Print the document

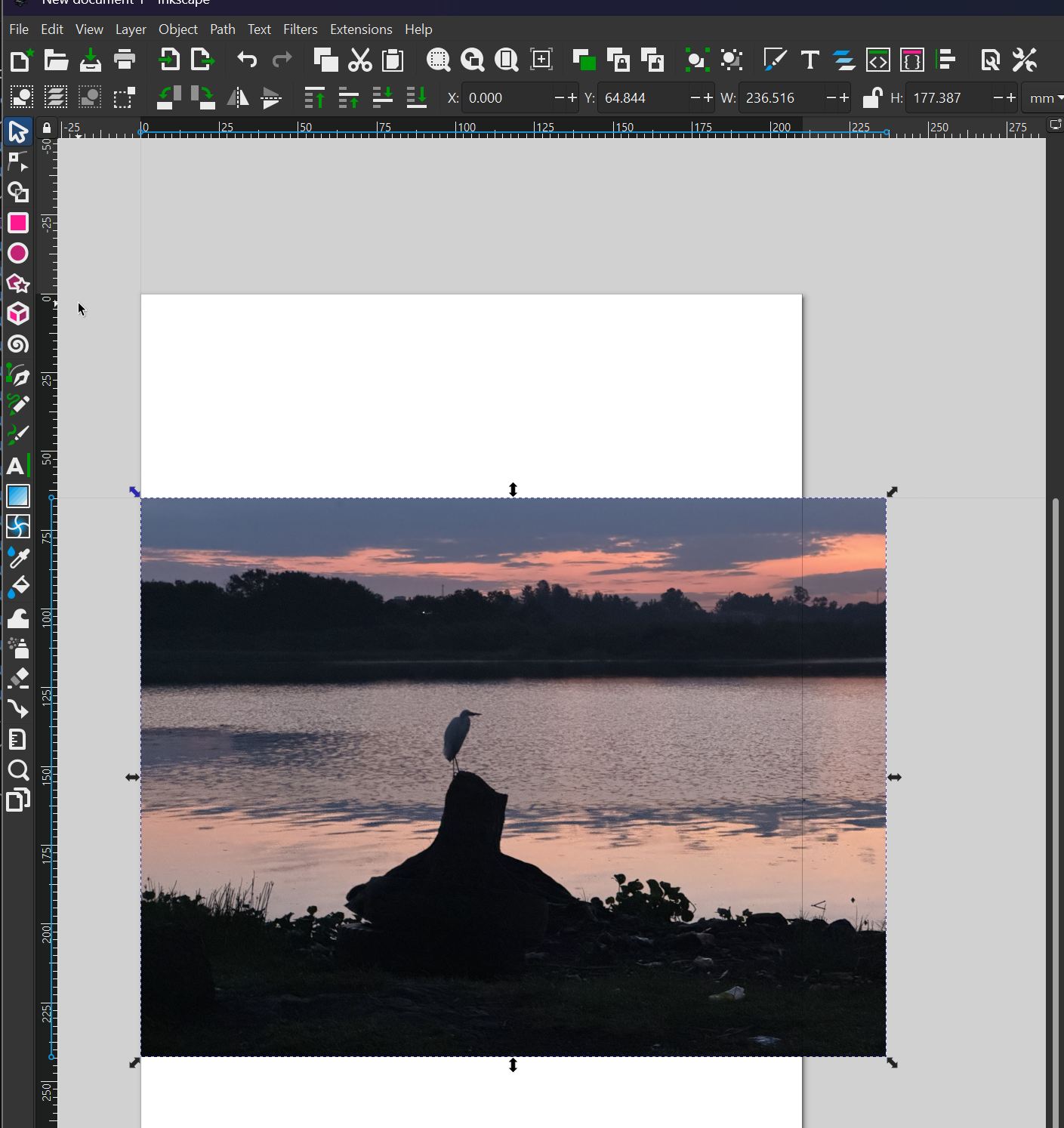125,60
